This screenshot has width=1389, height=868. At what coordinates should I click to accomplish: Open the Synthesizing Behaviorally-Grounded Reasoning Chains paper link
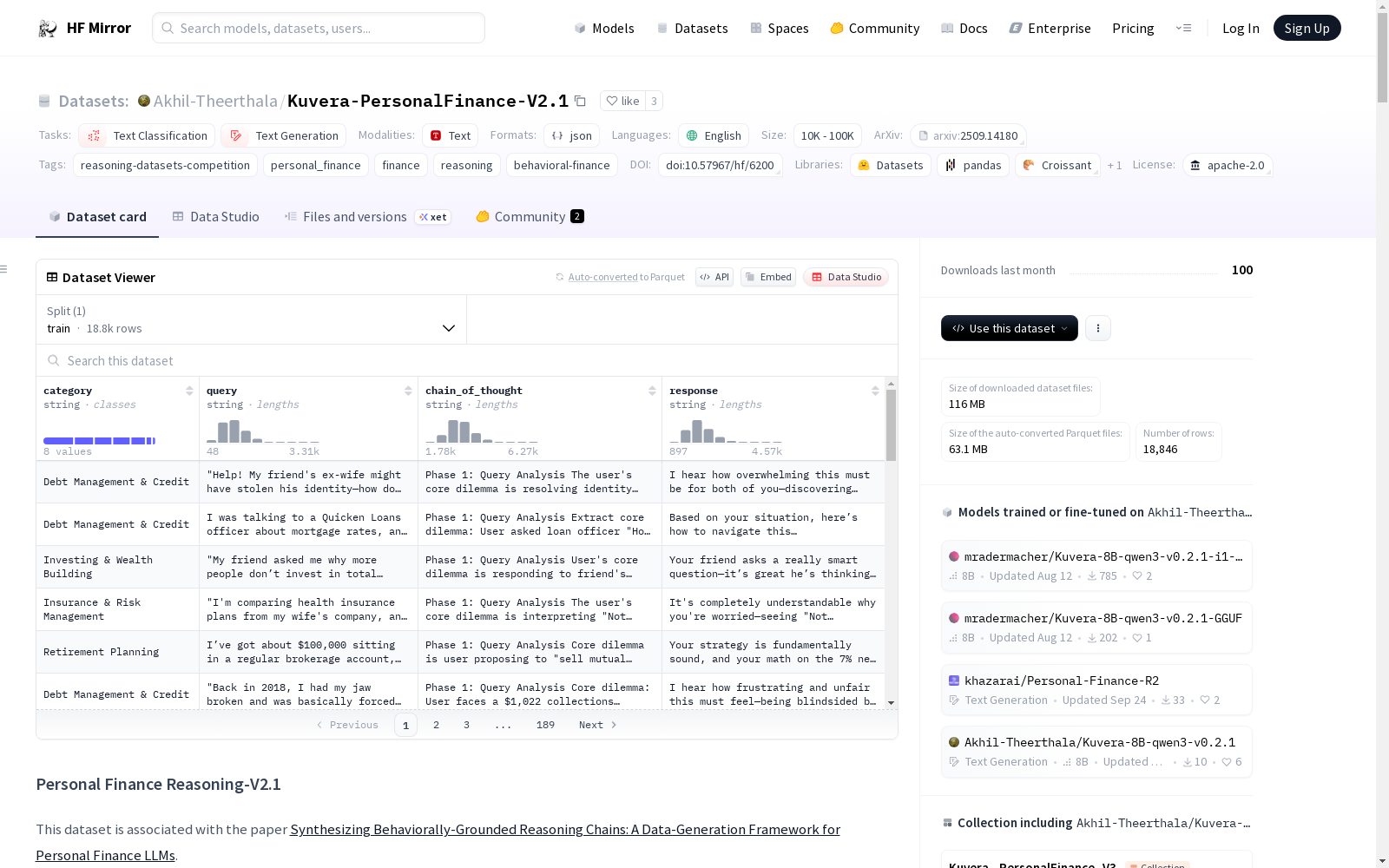pyautogui.click(x=438, y=842)
